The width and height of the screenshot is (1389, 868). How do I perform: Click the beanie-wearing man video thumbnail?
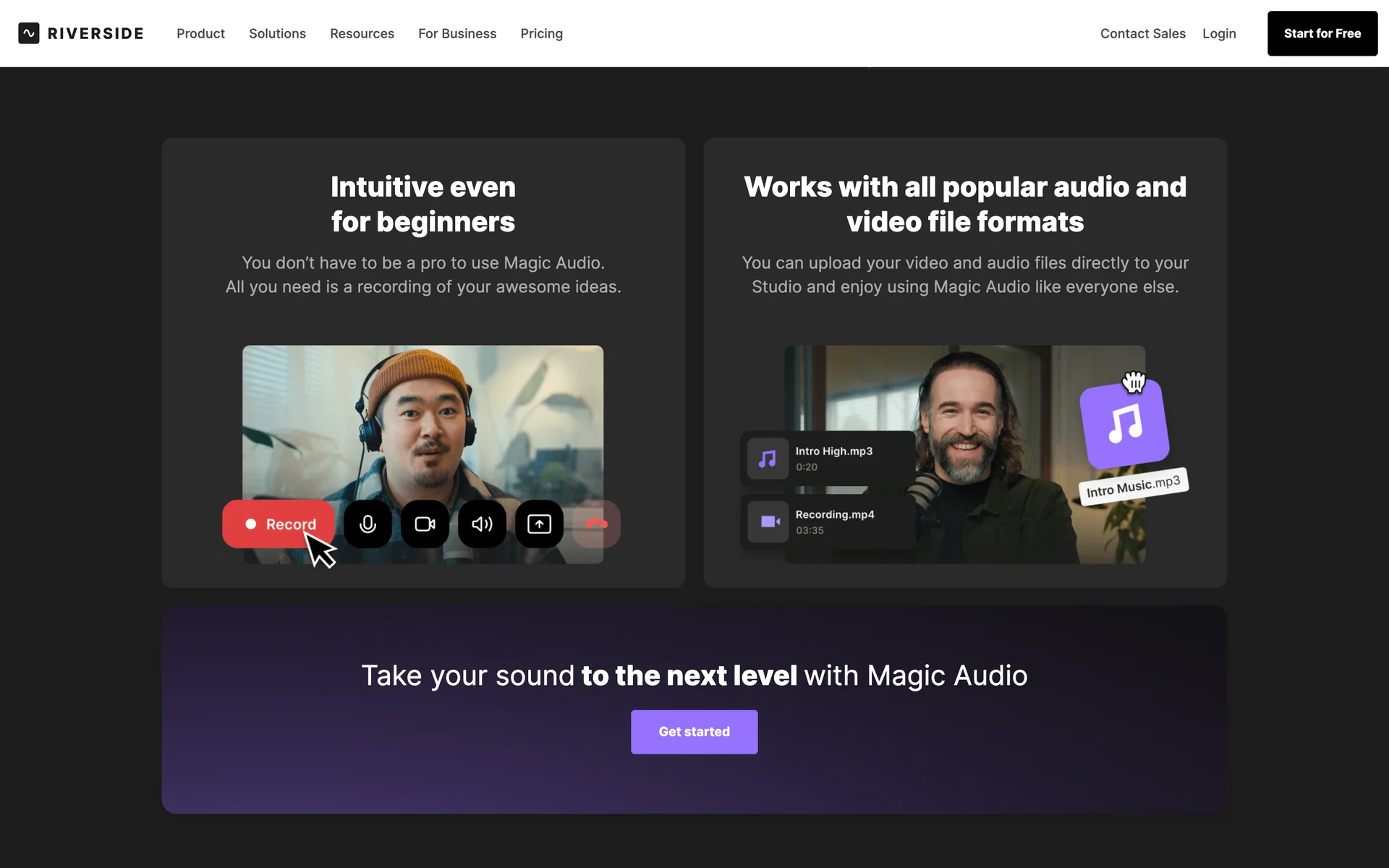pyautogui.click(x=422, y=420)
